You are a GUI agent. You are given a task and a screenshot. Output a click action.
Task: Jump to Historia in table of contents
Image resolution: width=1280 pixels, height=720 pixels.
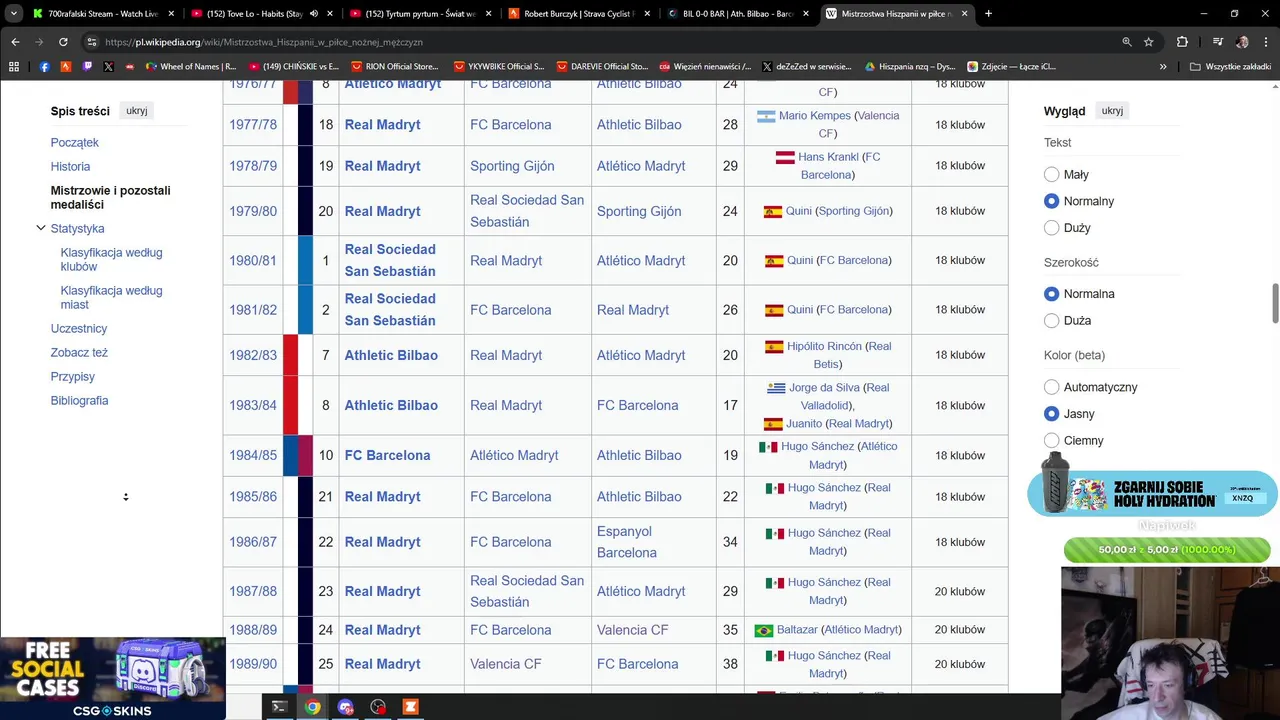pyautogui.click(x=70, y=167)
